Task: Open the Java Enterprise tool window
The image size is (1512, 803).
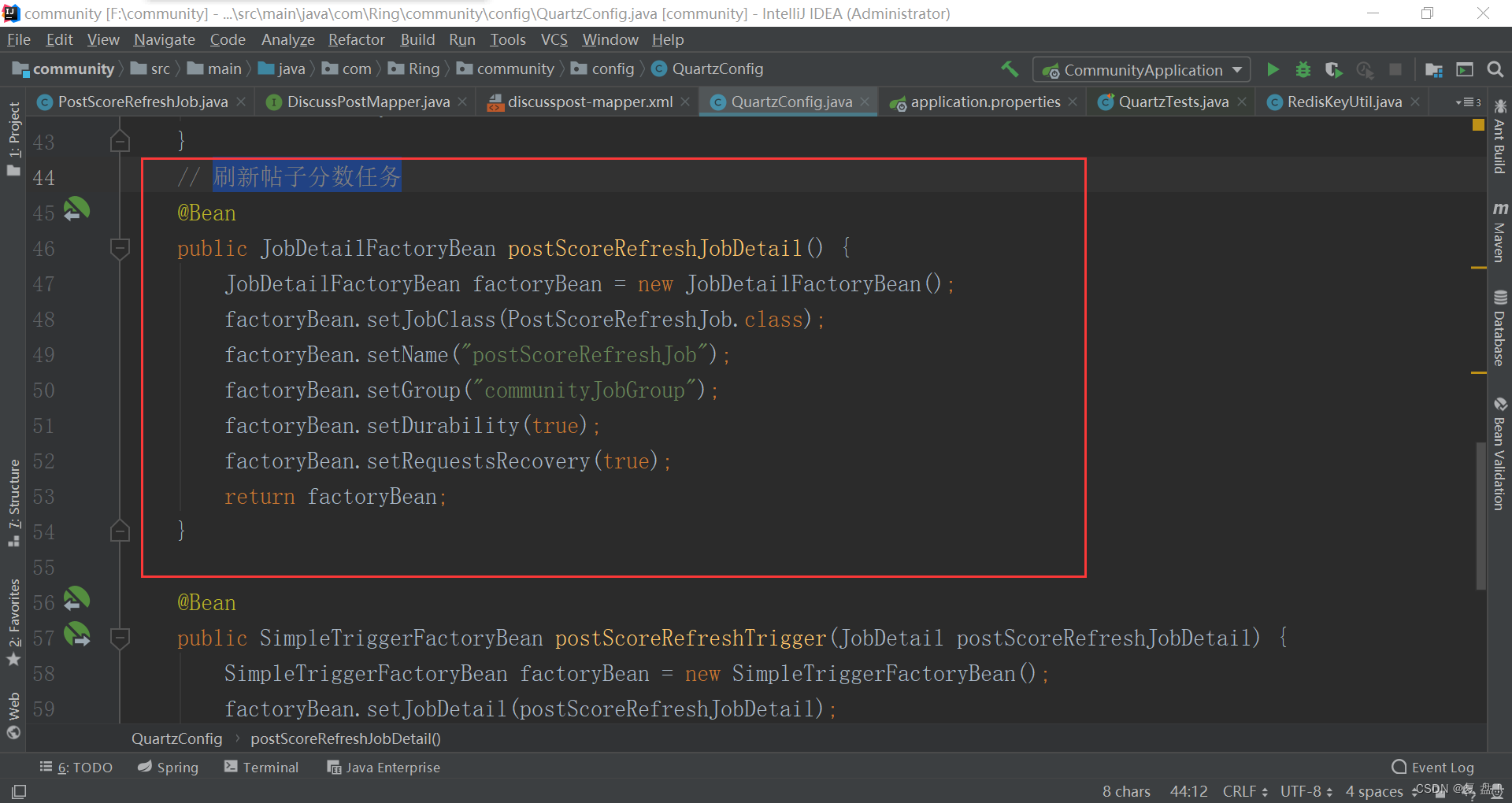Action: [384, 768]
